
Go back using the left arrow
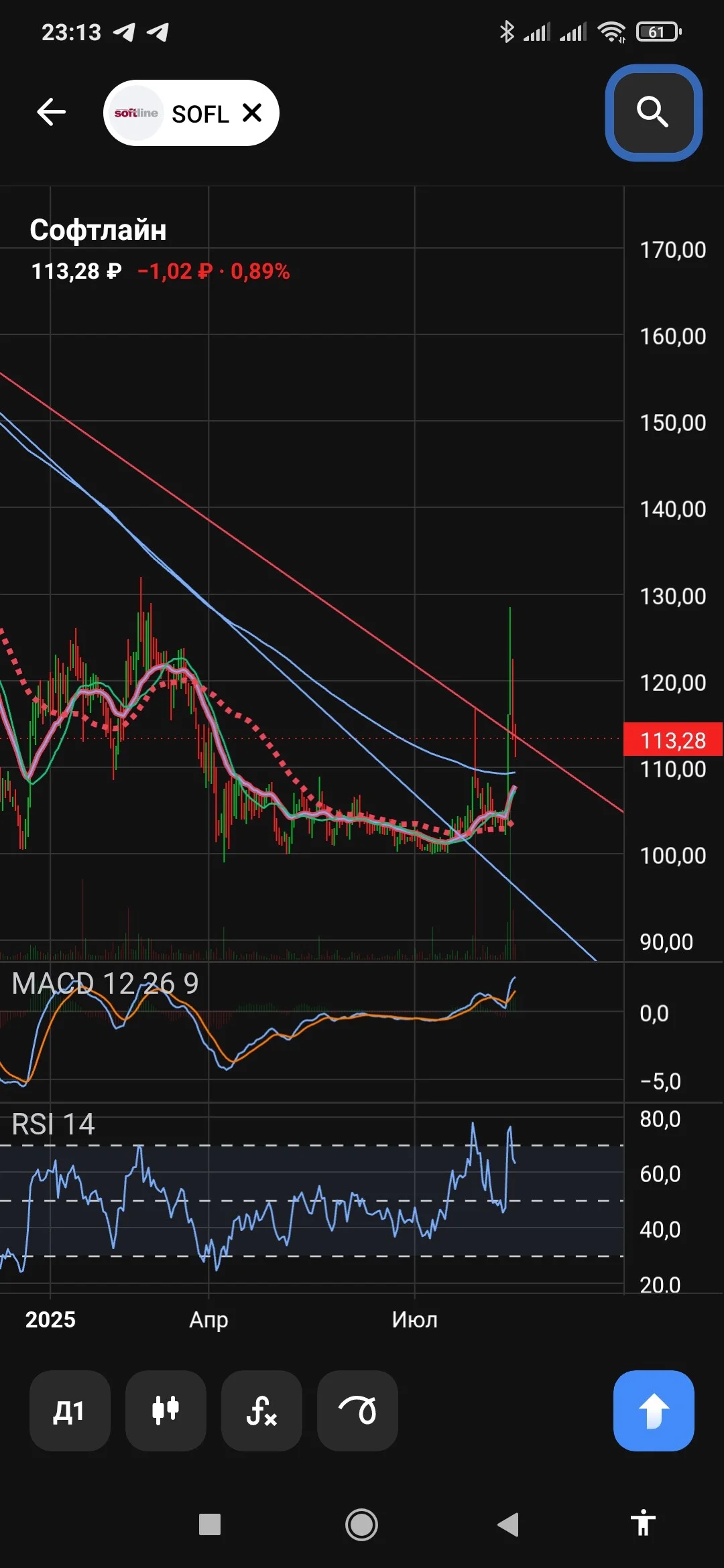point(51,112)
